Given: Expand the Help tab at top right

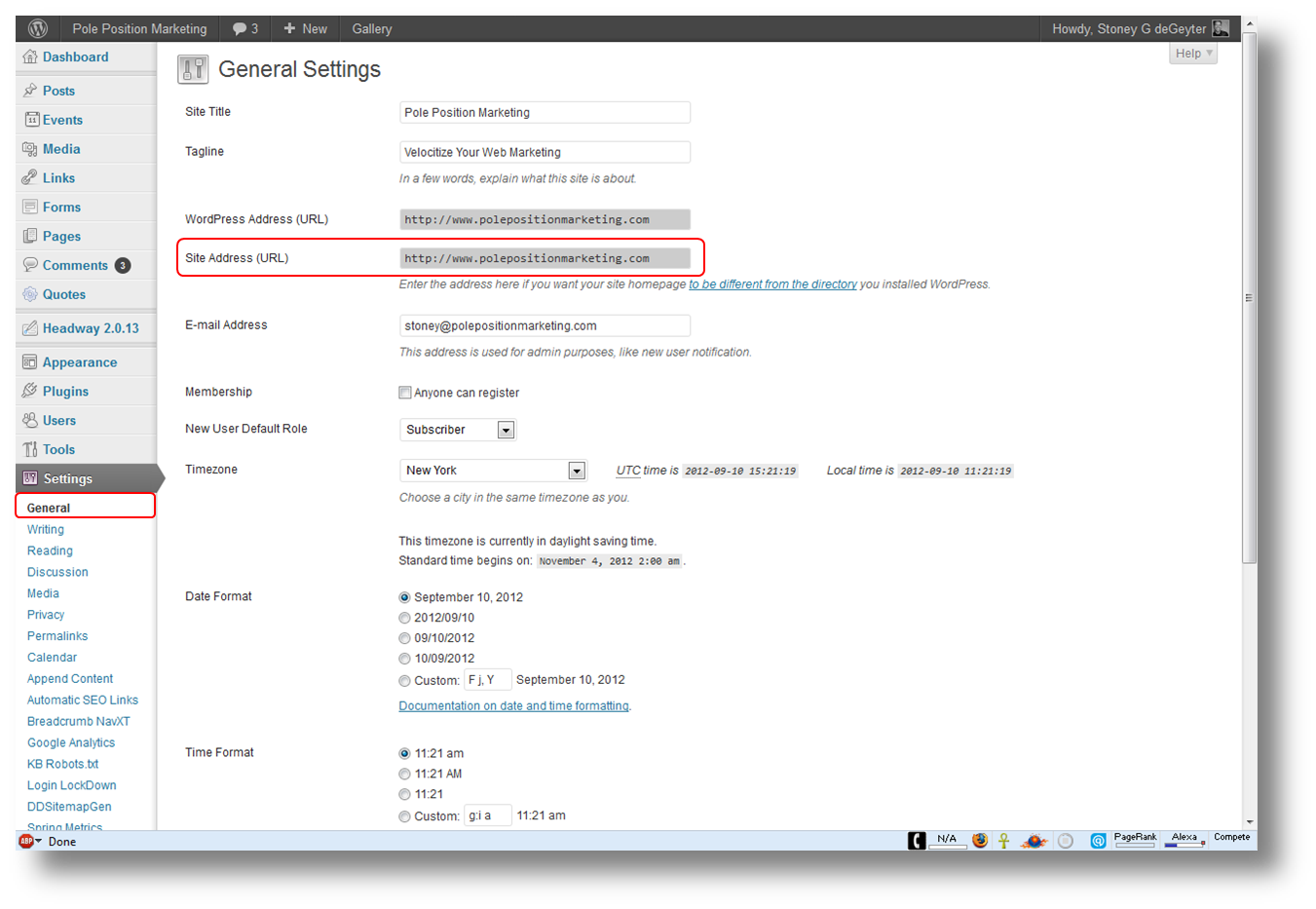Looking at the screenshot, I should (1193, 54).
